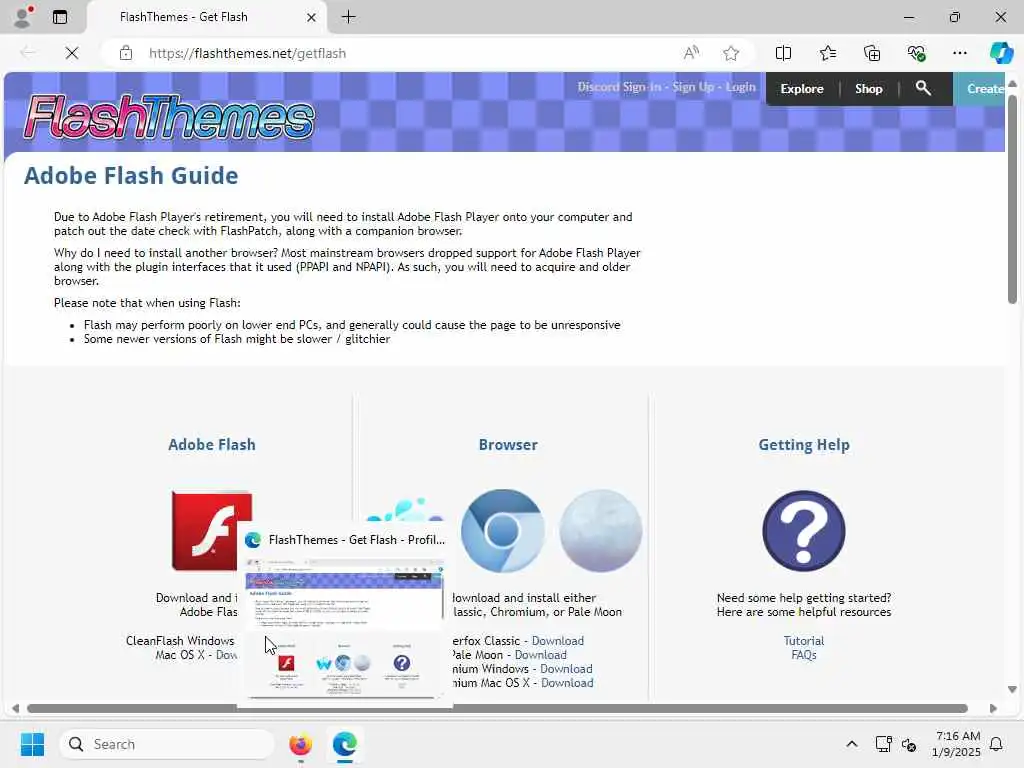Click the Chromium browser icon
The image size is (1024, 768).
tap(502, 531)
